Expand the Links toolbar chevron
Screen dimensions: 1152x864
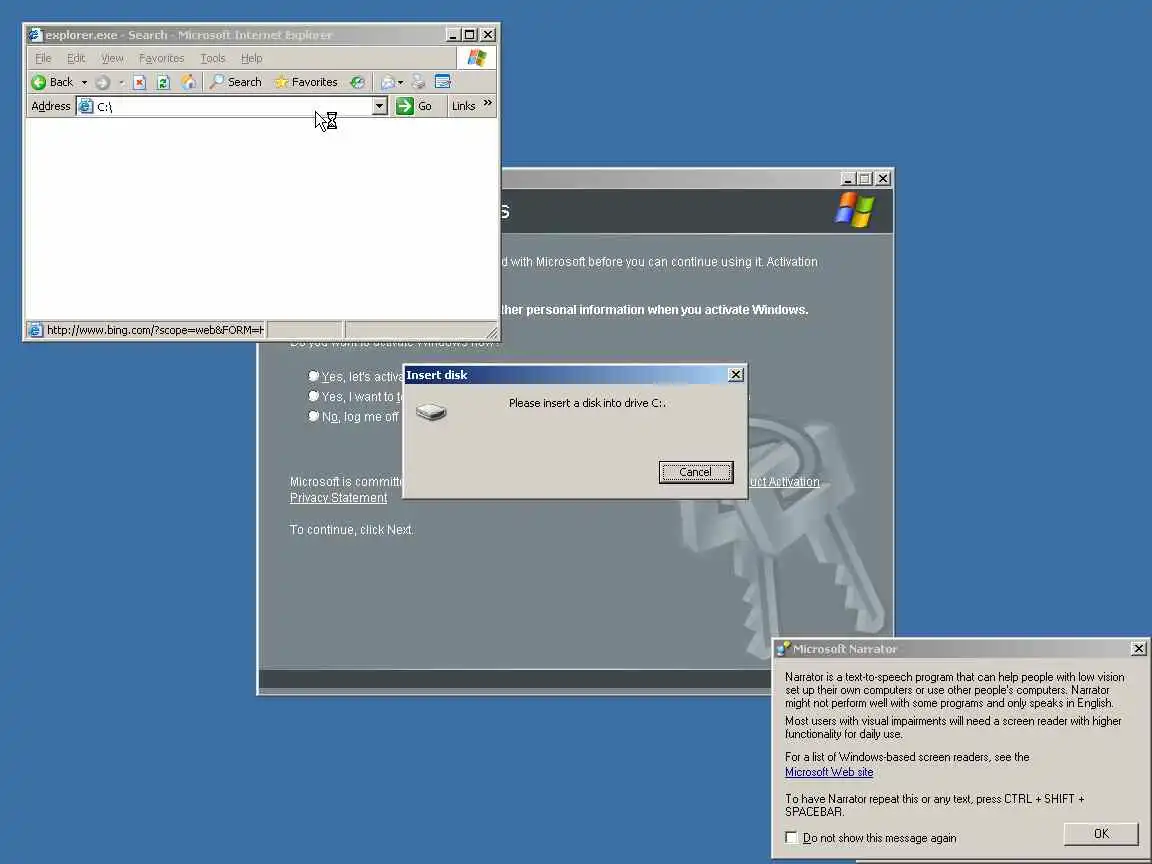pos(487,103)
